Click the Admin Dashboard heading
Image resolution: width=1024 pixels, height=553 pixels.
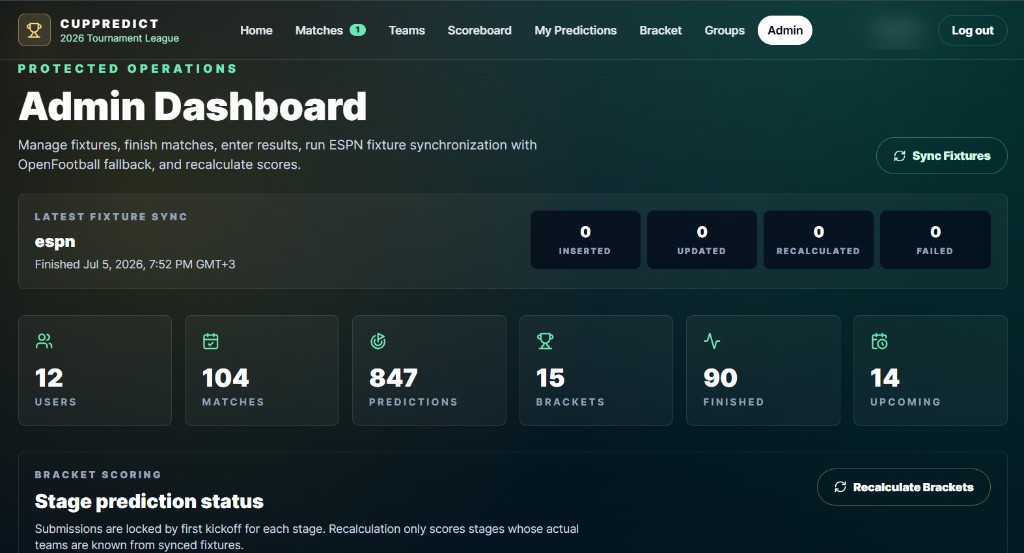(193, 106)
